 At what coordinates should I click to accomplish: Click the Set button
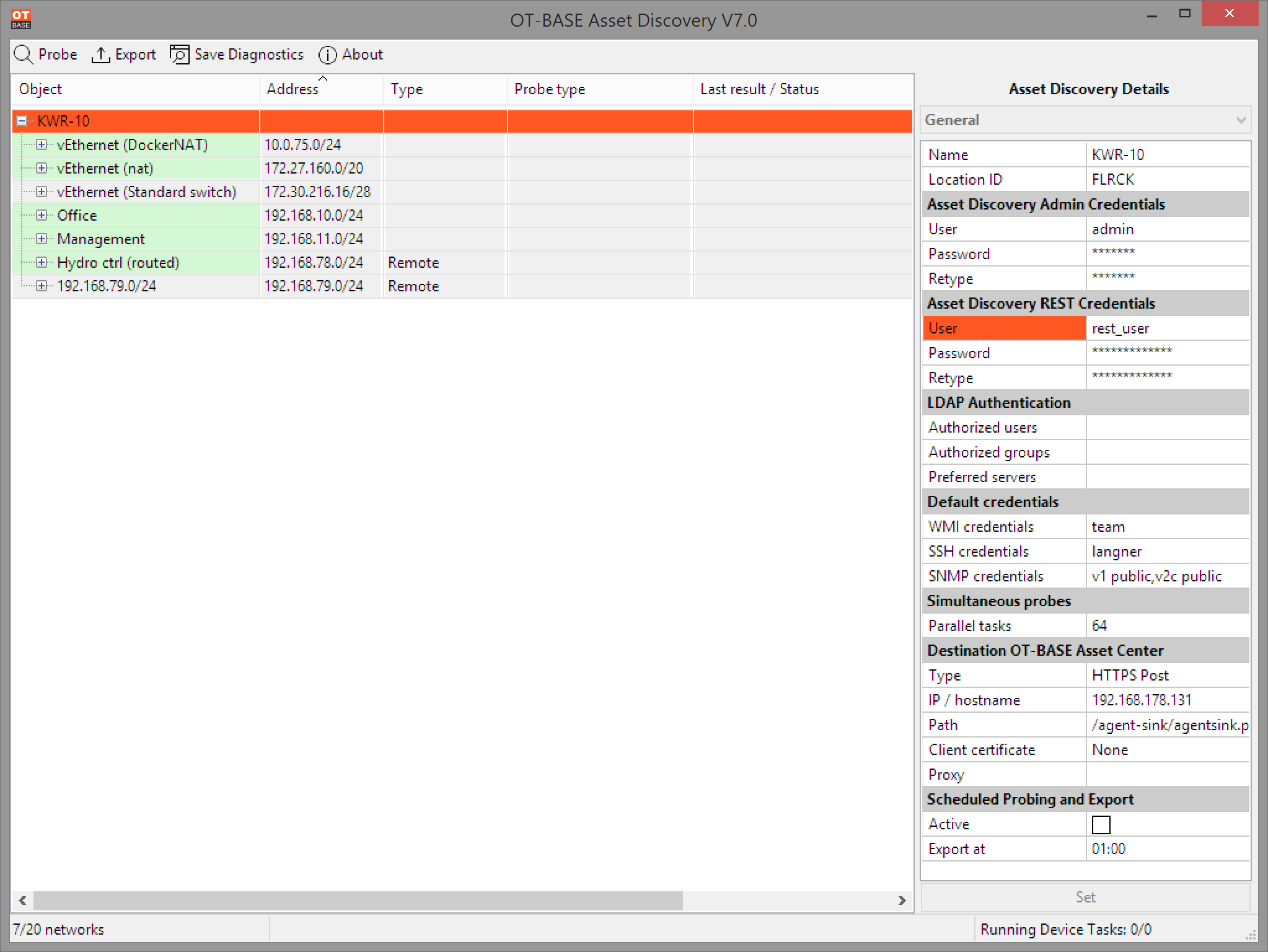click(x=1085, y=897)
